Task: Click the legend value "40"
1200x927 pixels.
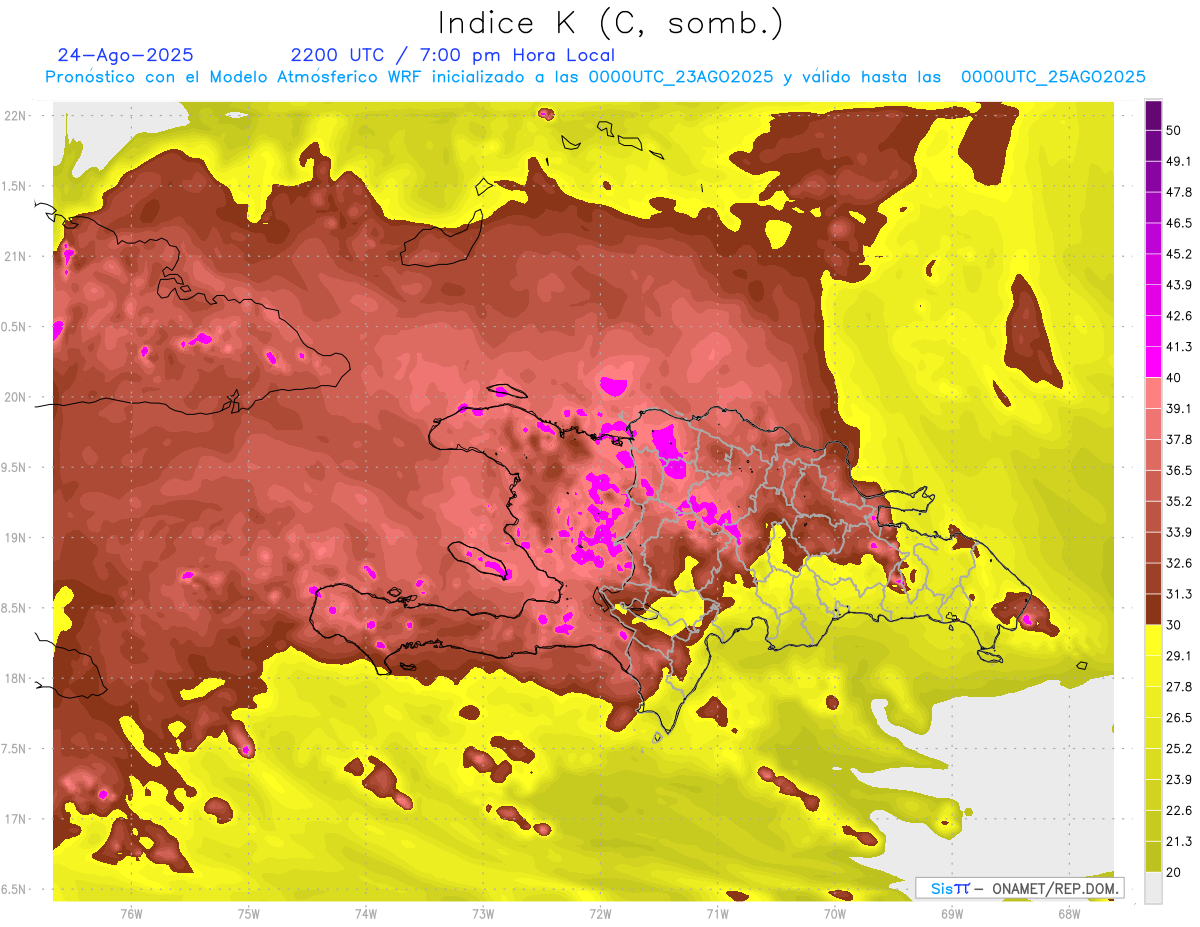Action: (1174, 378)
